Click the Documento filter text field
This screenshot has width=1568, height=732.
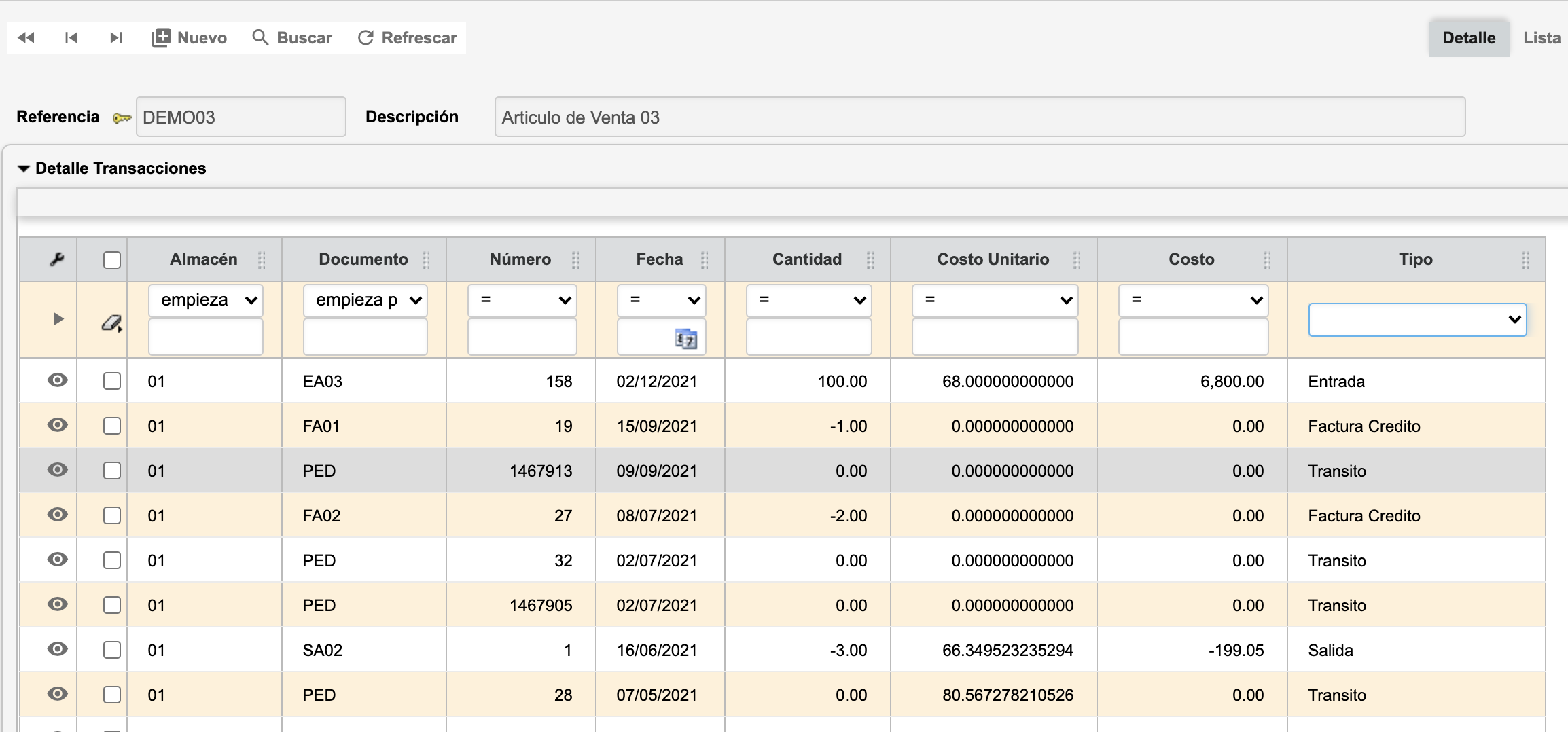coord(365,337)
